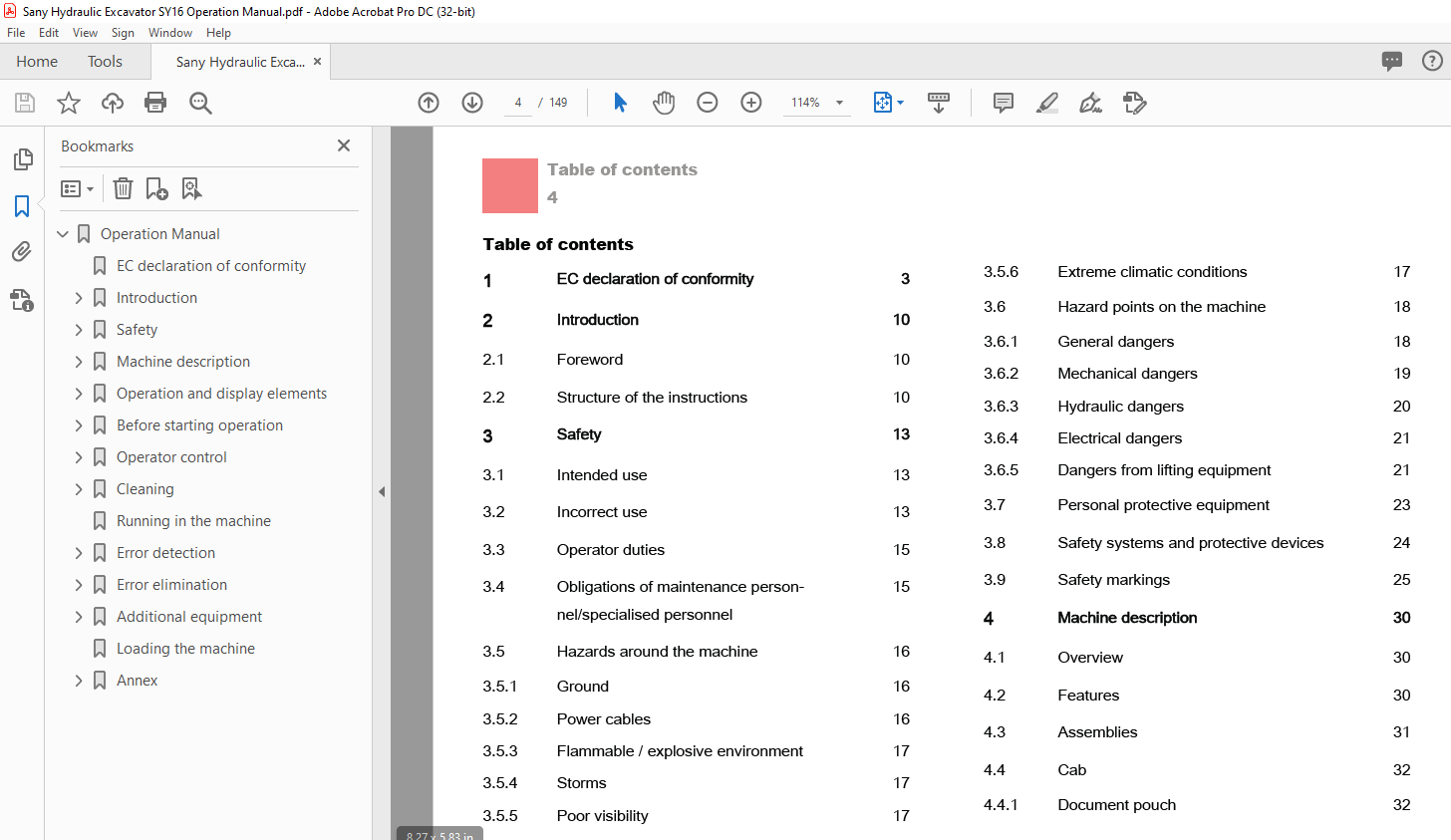Select the highlight text pen tool
1451x840 pixels.
pyautogui.click(x=1047, y=103)
